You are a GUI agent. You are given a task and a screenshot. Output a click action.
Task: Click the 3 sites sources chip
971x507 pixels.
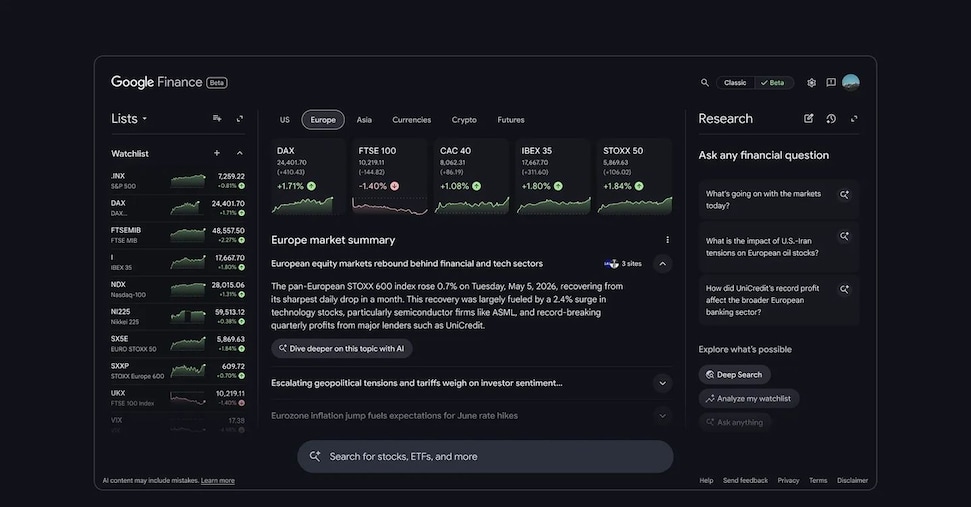click(623, 264)
